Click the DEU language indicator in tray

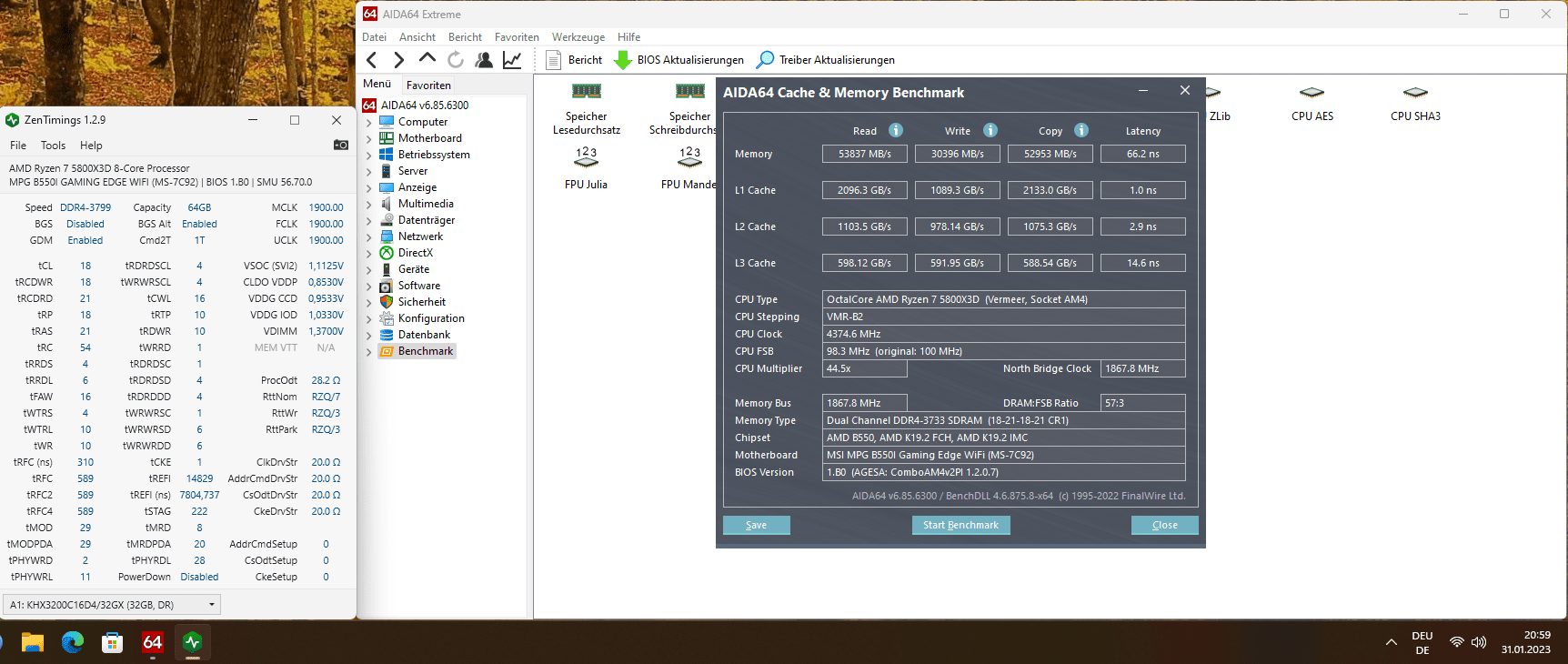[1422, 642]
